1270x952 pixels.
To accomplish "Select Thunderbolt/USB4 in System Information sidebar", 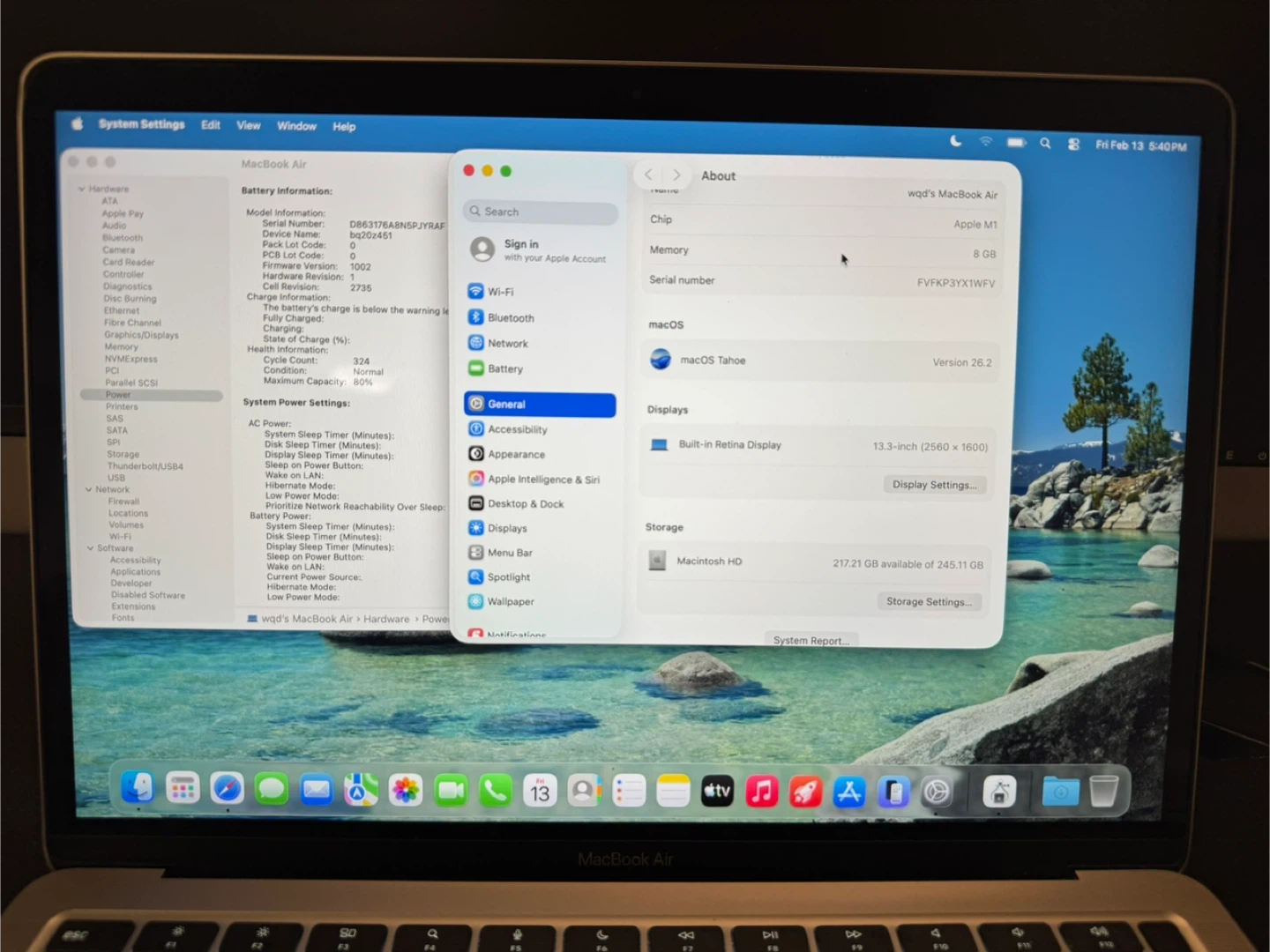I will click(145, 466).
